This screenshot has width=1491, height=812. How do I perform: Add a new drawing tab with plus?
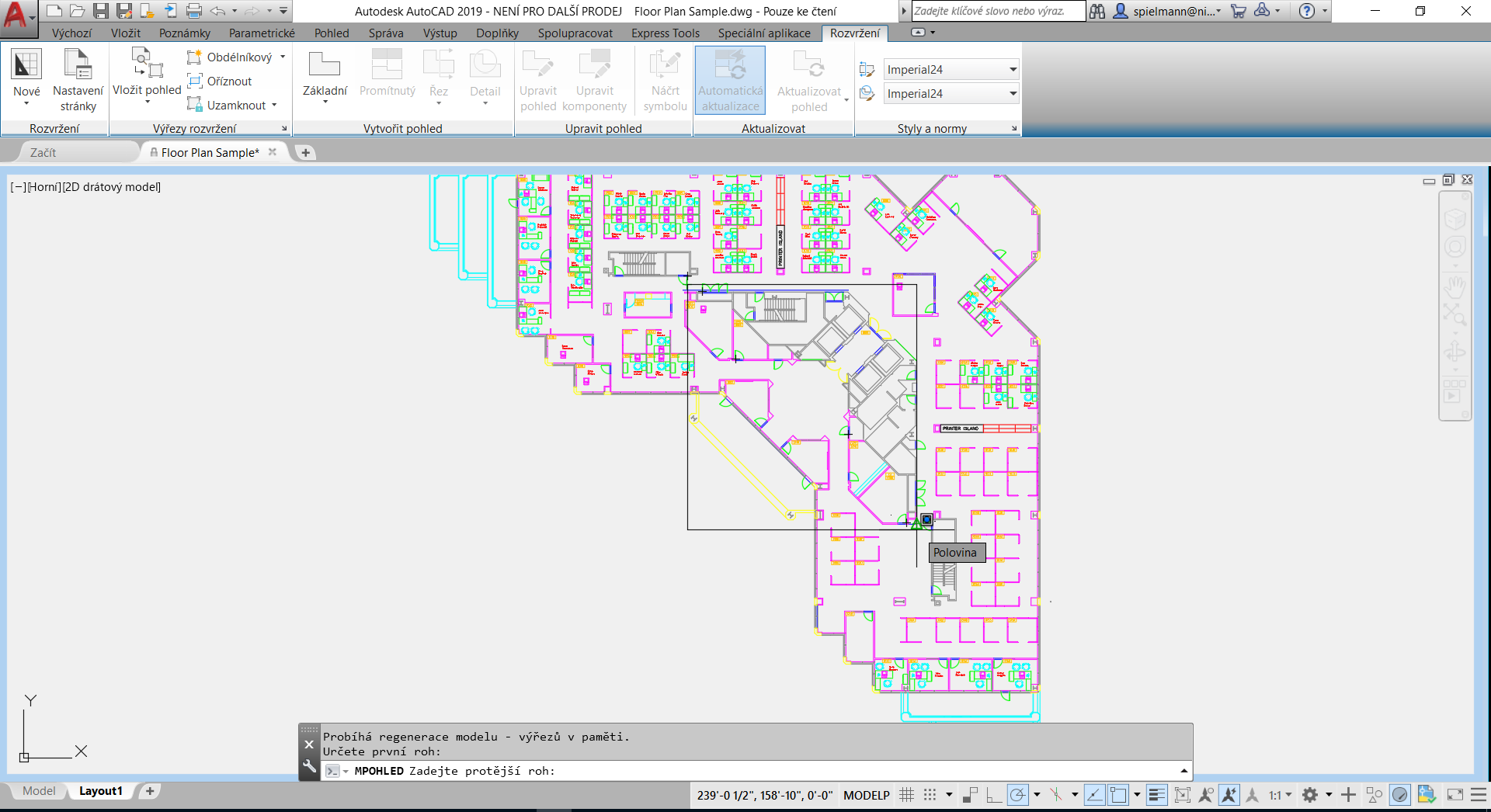pyautogui.click(x=306, y=152)
